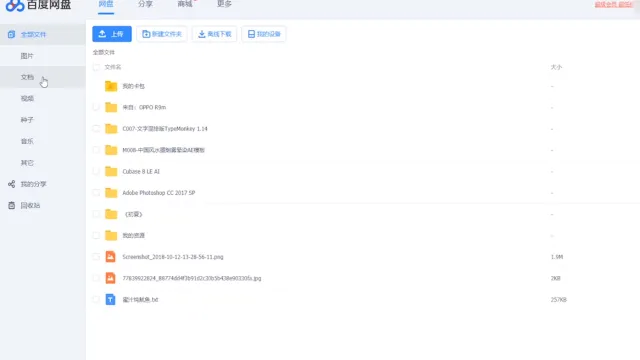Select 全部文件 in the sidebar
This screenshot has width=640, height=360.
(33, 34)
